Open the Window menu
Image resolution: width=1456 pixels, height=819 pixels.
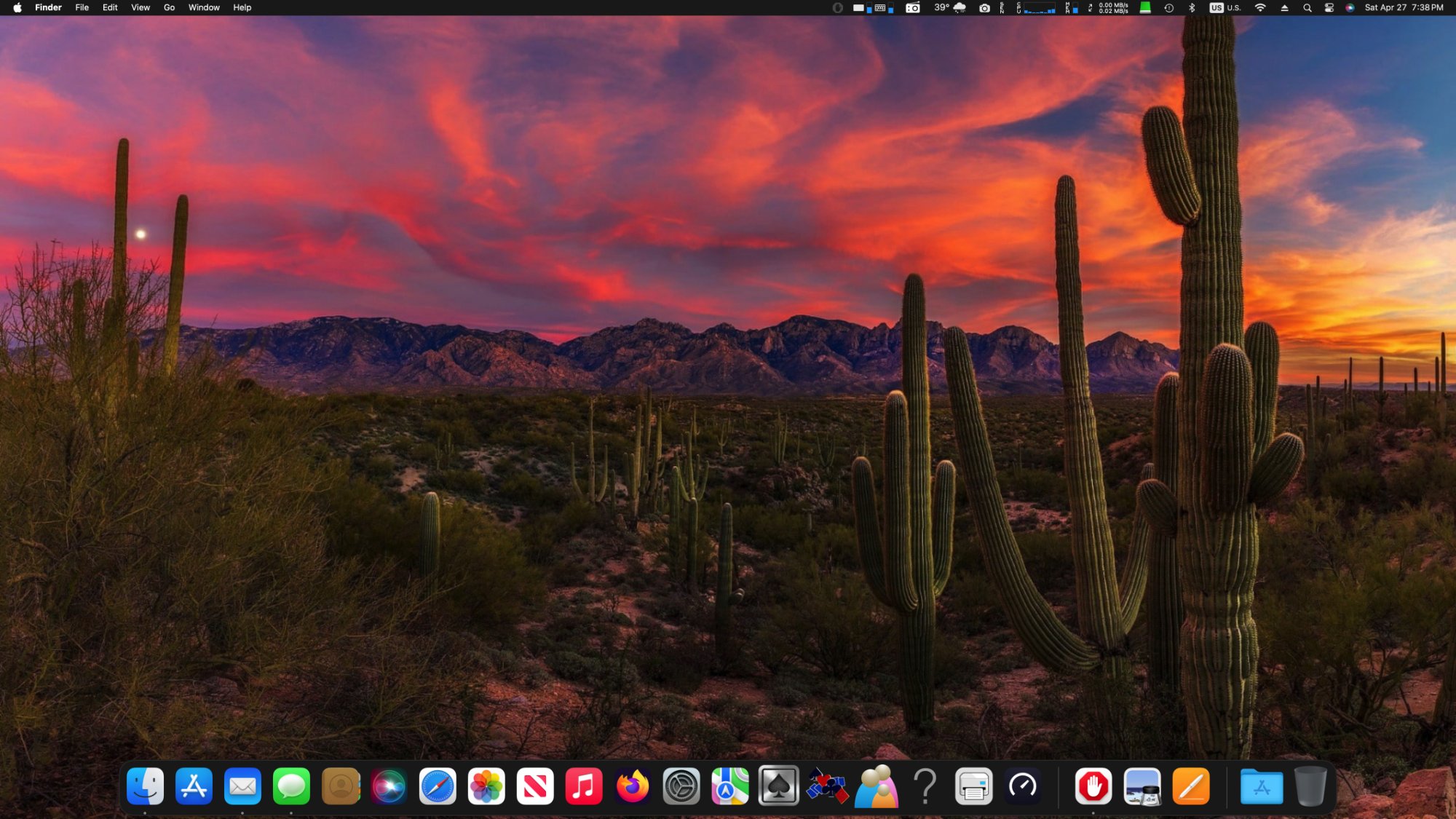point(204,7)
